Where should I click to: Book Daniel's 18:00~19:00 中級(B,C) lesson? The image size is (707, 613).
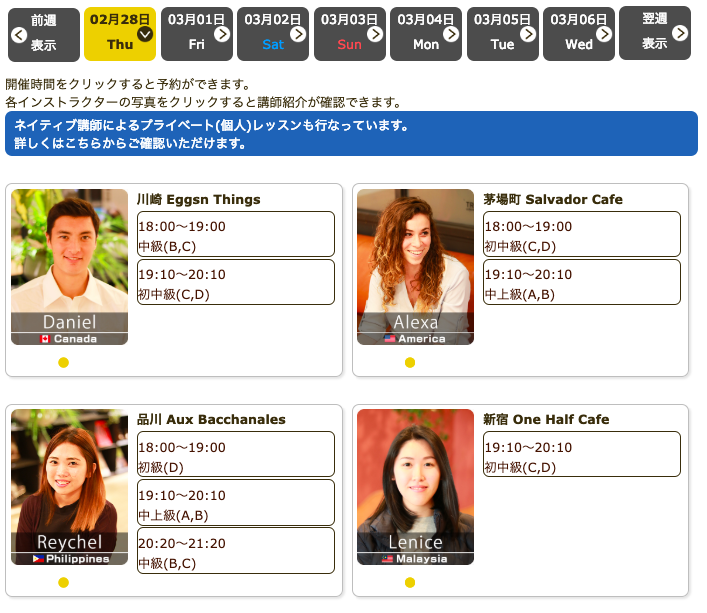click(235, 235)
